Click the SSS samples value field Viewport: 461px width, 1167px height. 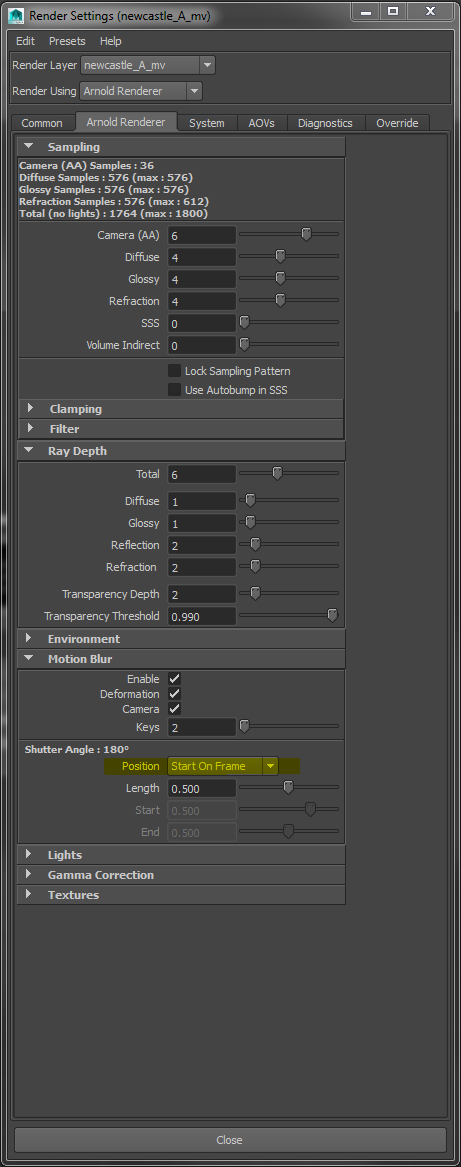(x=202, y=324)
